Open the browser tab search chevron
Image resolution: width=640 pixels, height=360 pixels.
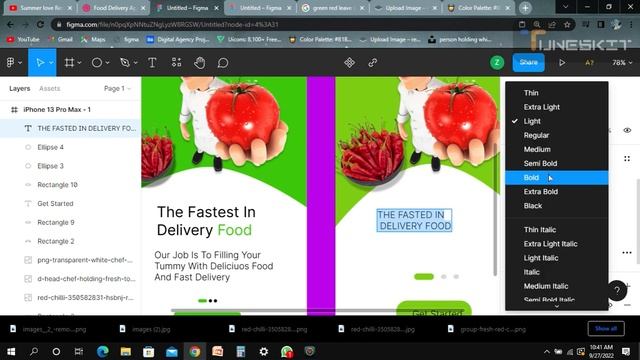point(565,7)
